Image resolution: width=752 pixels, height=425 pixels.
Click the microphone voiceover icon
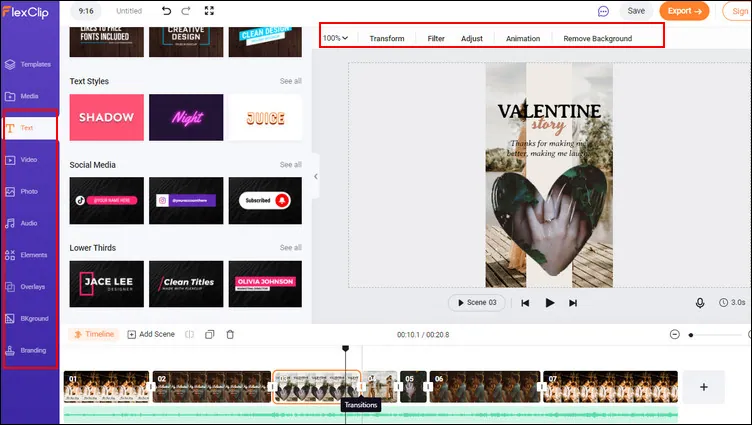tap(700, 303)
